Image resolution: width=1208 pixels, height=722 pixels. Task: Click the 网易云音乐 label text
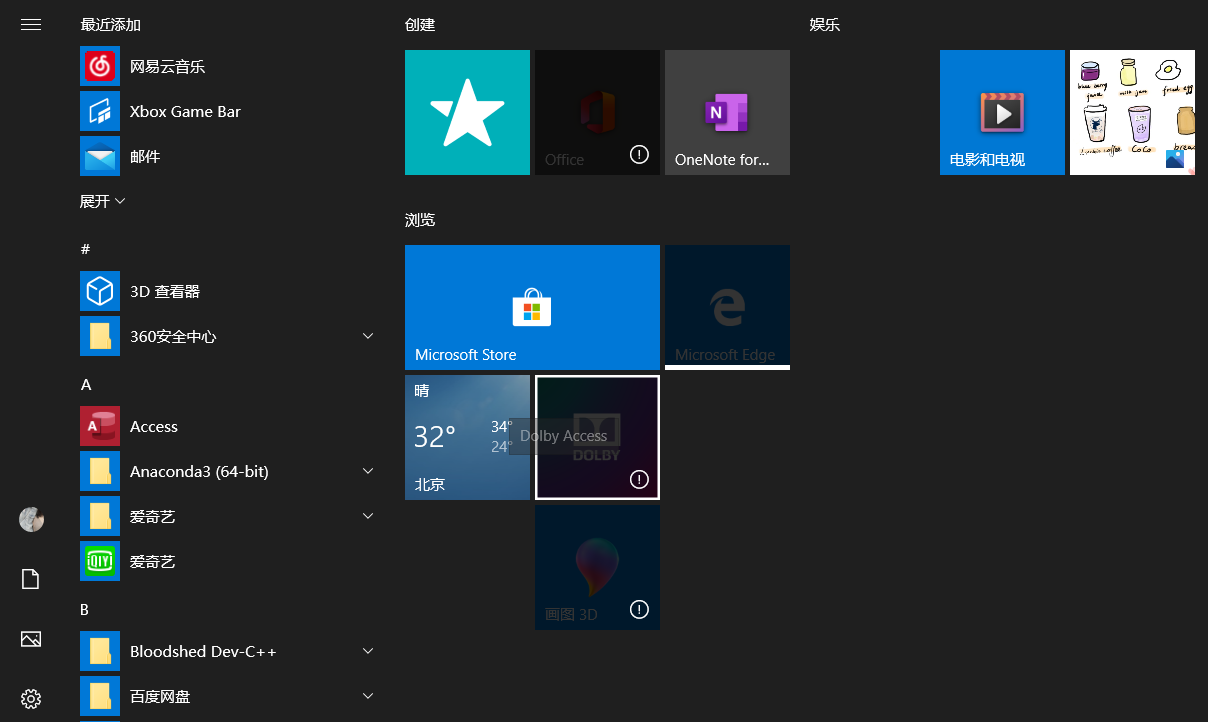click(167, 67)
